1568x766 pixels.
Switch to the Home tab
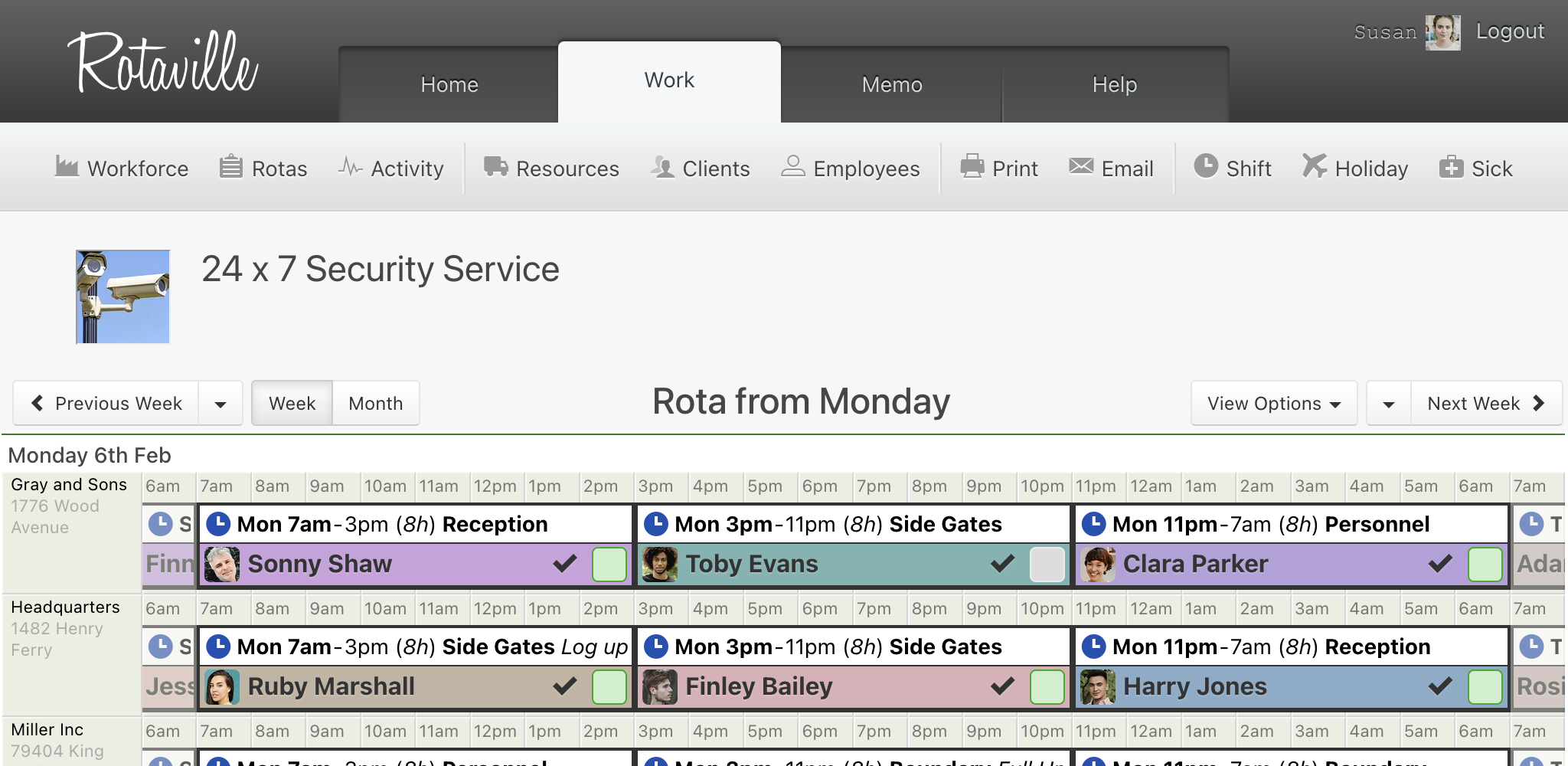pyautogui.click(x=449, y=84)
